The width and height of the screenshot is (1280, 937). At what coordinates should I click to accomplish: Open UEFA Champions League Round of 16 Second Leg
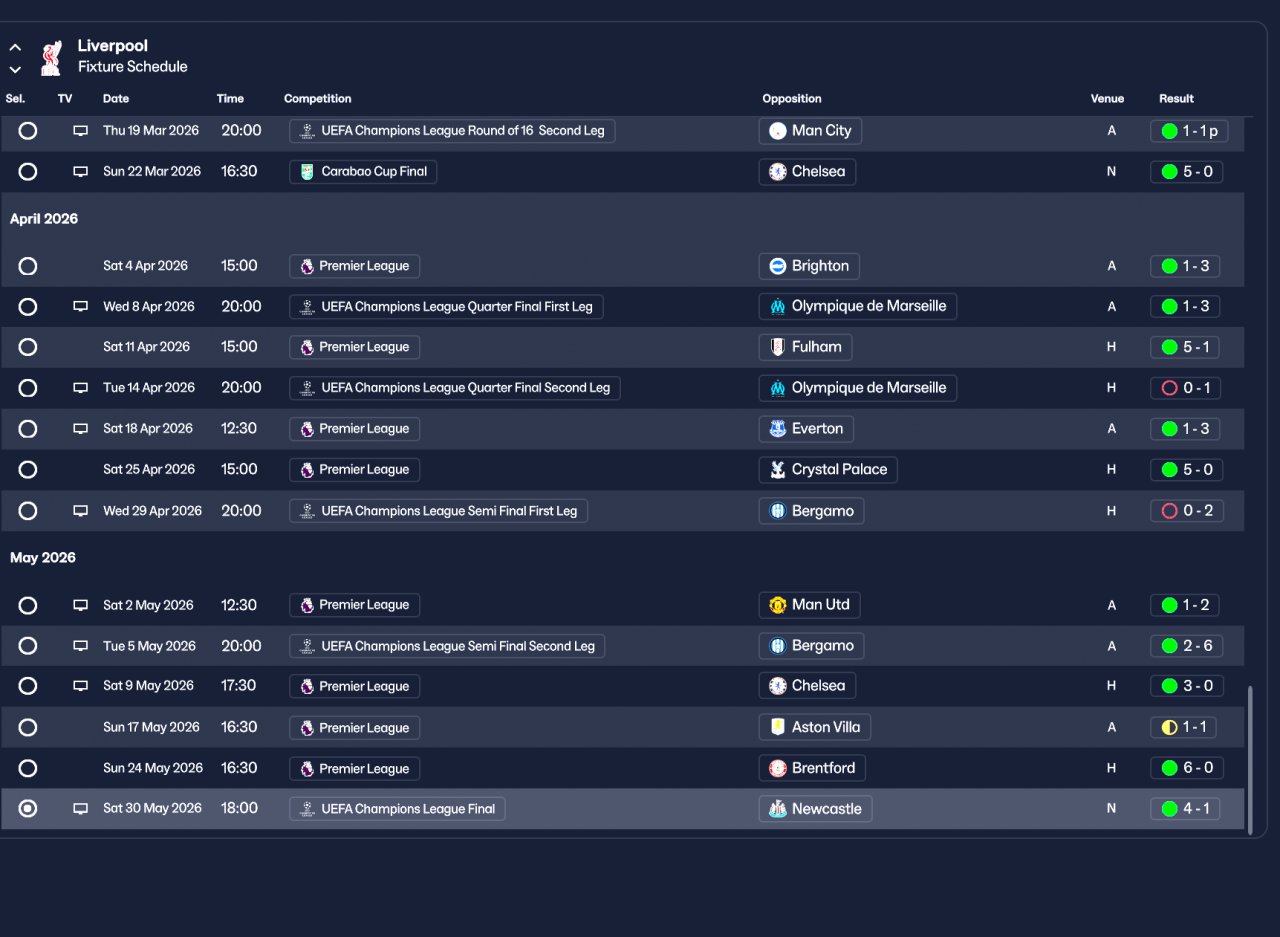[x=452, y=131]
